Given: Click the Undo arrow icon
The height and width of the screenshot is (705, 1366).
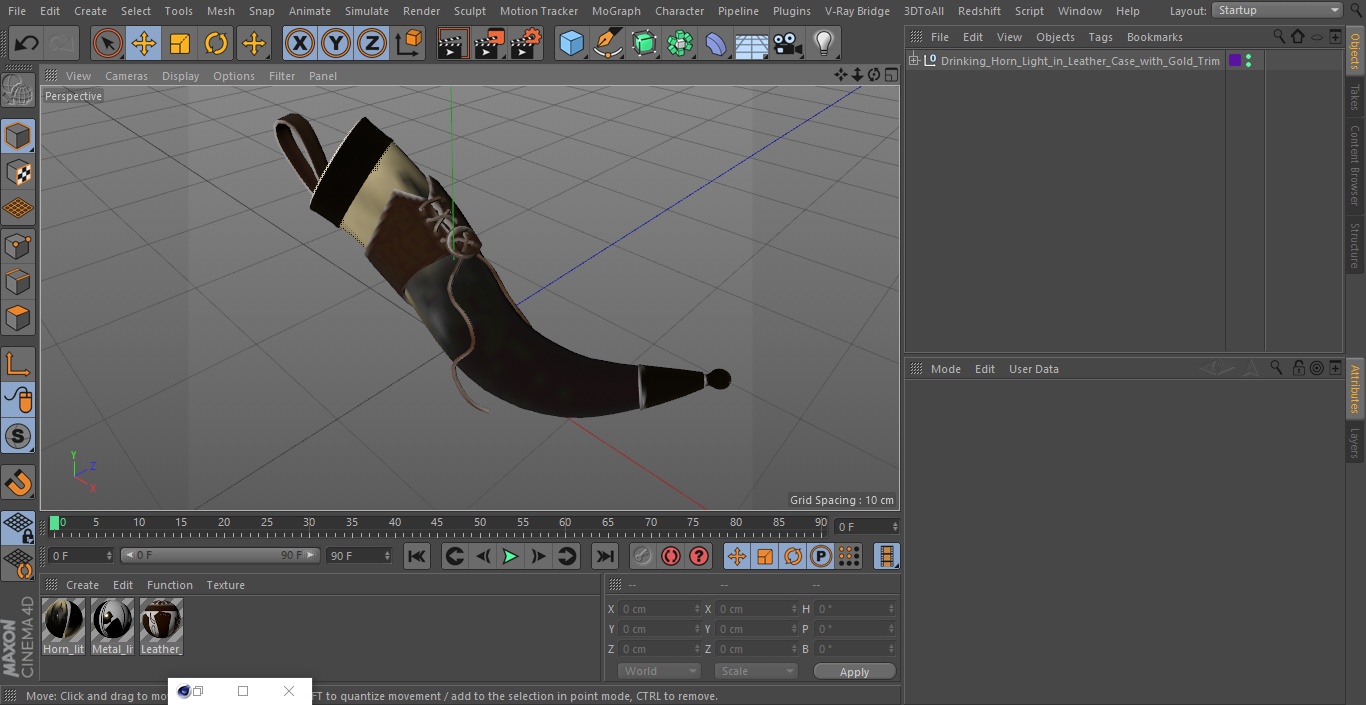Looking at the screenshot, I should pyautogui.click(x=27, y=44).
